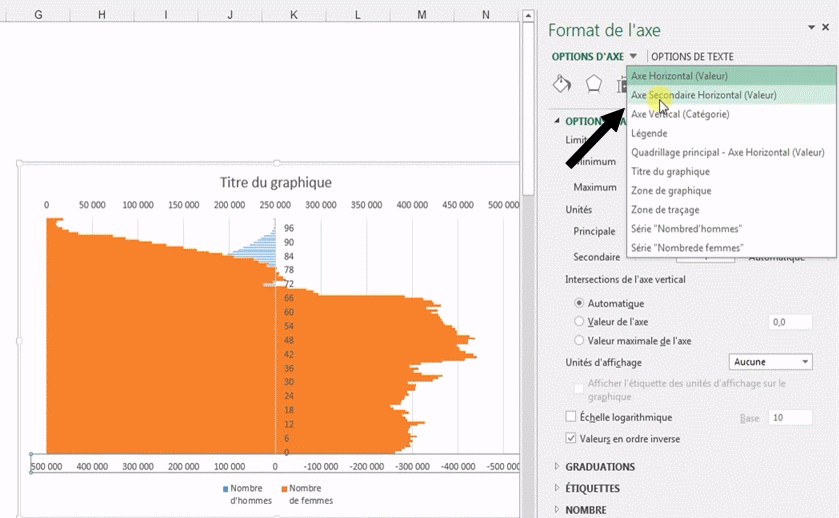Open the Fill & Line paint bucket icon
The width and height of the screenshot is (839, 518).
click(562, 84)
